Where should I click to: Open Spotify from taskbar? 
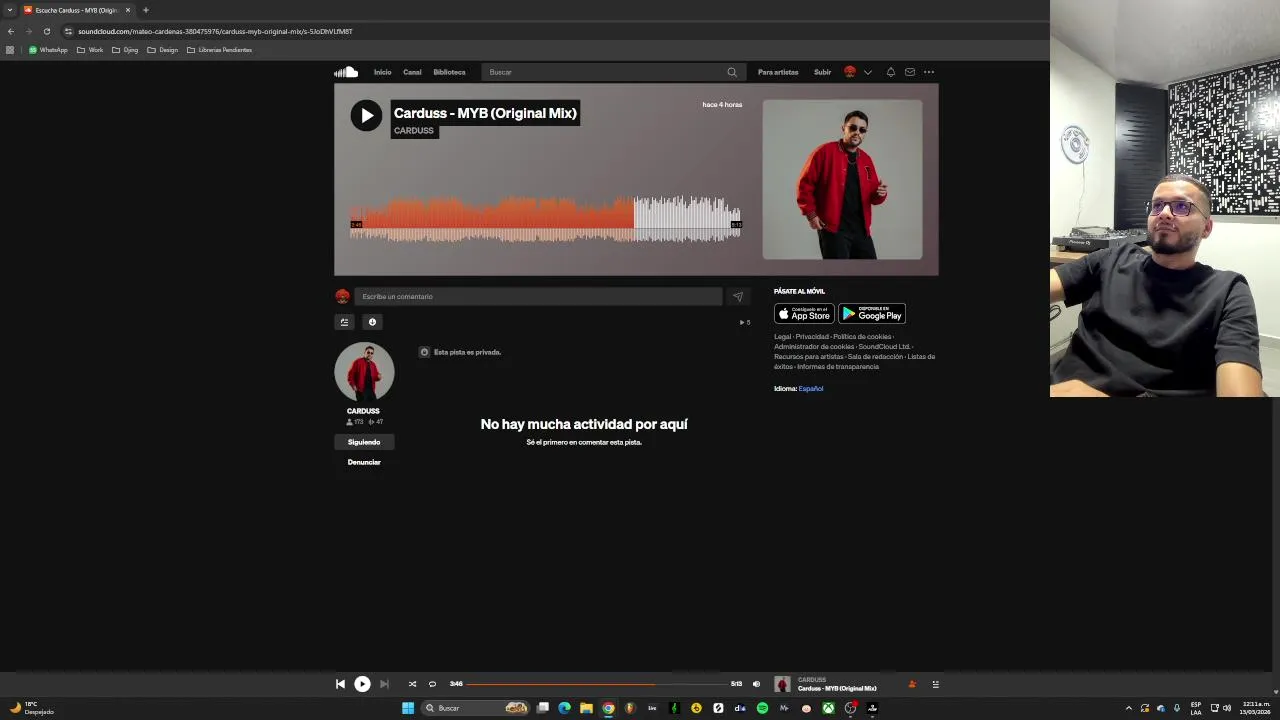762,708
